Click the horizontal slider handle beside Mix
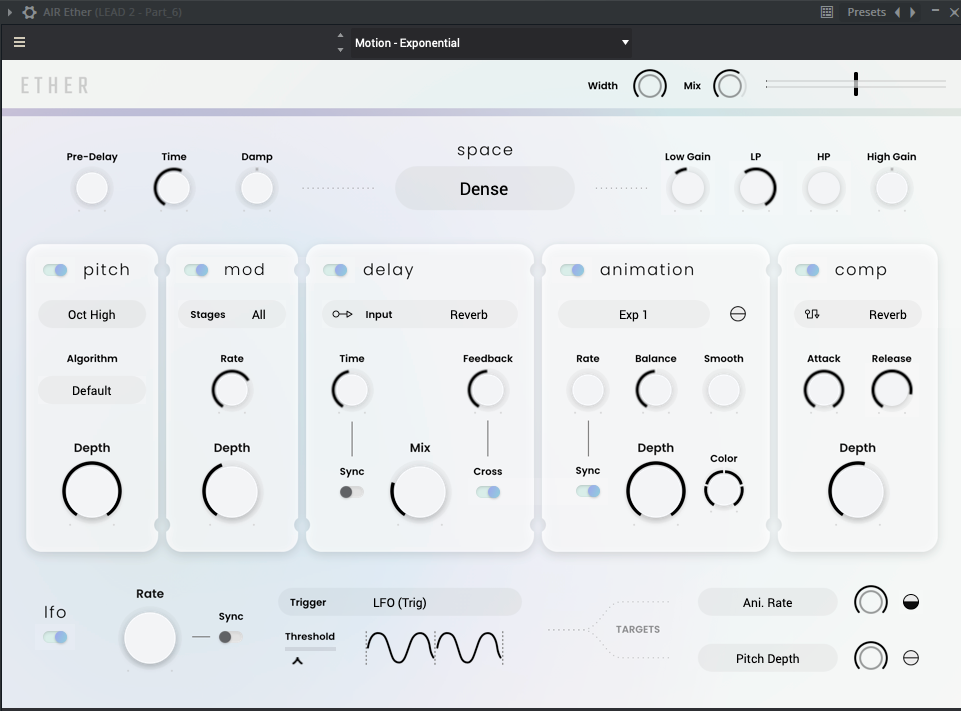The width and height of the screenshot is (961, 711). coord(856,84)
